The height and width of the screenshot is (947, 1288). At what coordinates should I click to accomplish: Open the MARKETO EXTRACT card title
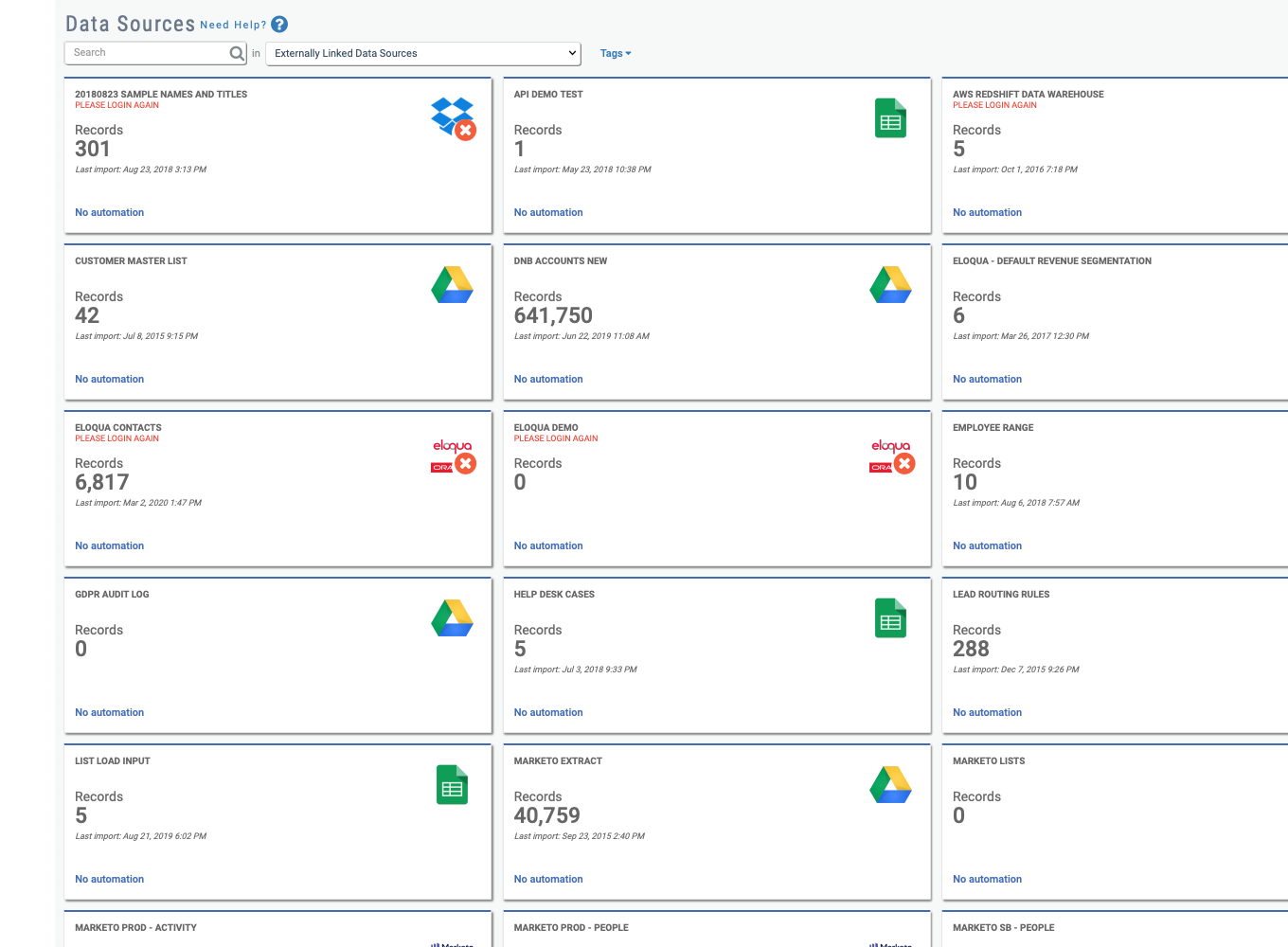coord(558,761)
